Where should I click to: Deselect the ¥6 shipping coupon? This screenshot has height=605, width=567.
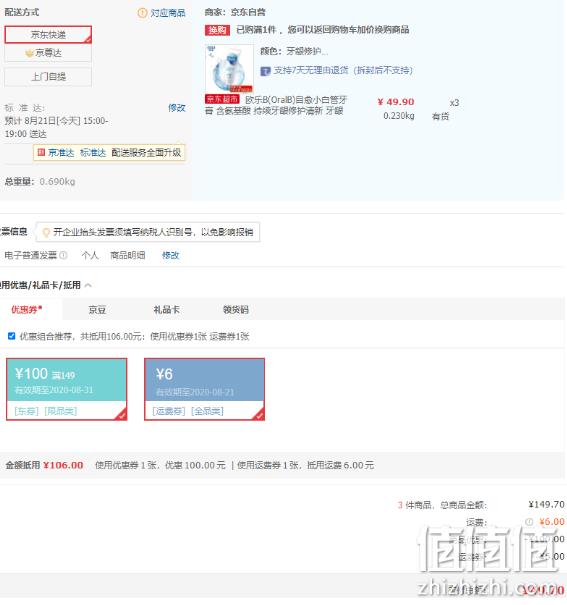pyautogui.click(x=204, y=389)
